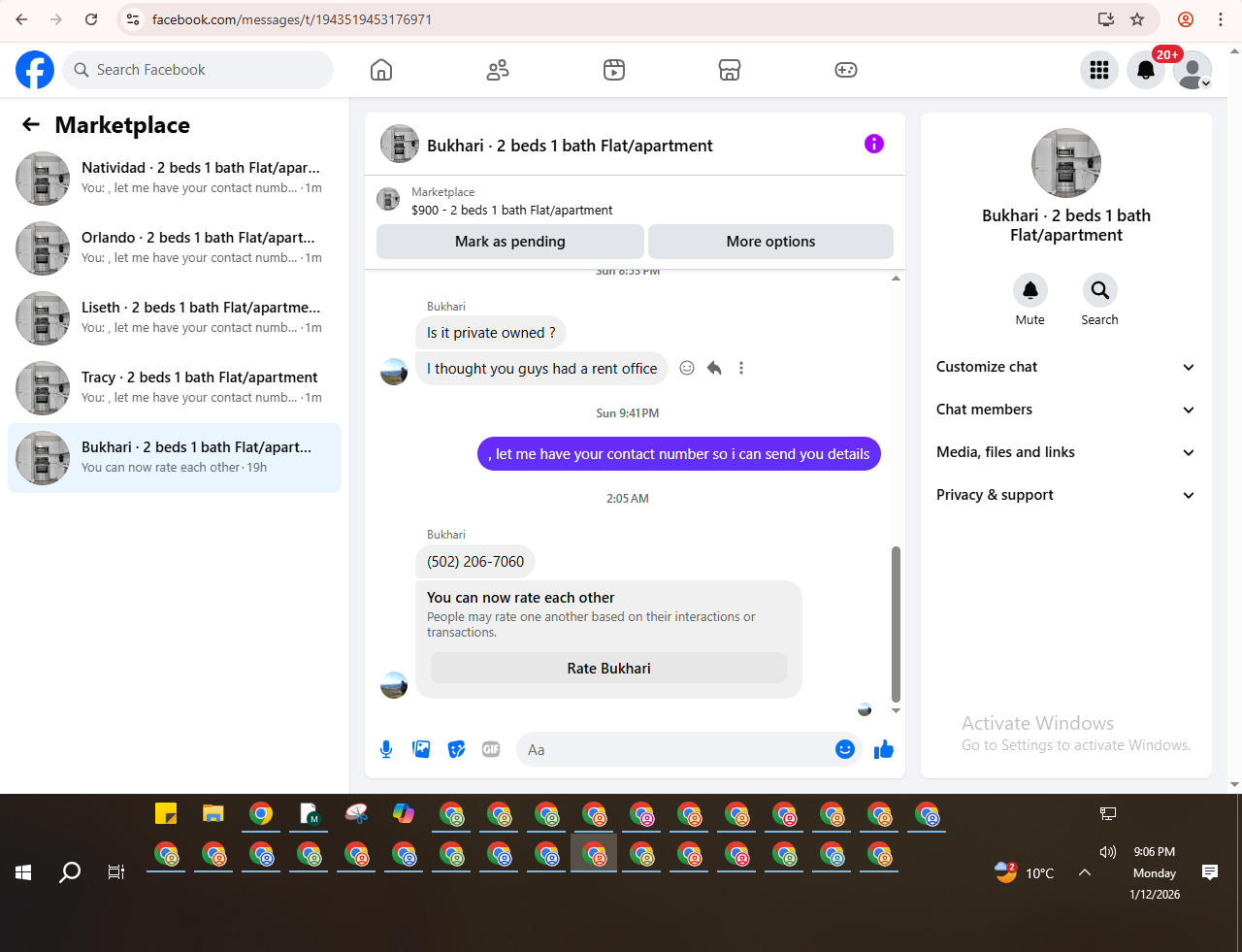Open the large listing photo in right panel
Viewport: 1242px width, 952px height.
coord(1066,163)
